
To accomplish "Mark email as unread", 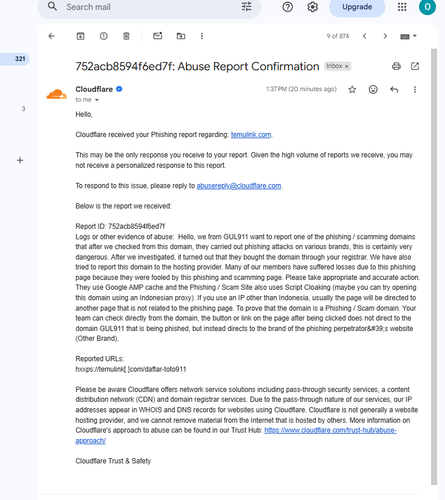I will pyautogui.click(x=158, y=36).
